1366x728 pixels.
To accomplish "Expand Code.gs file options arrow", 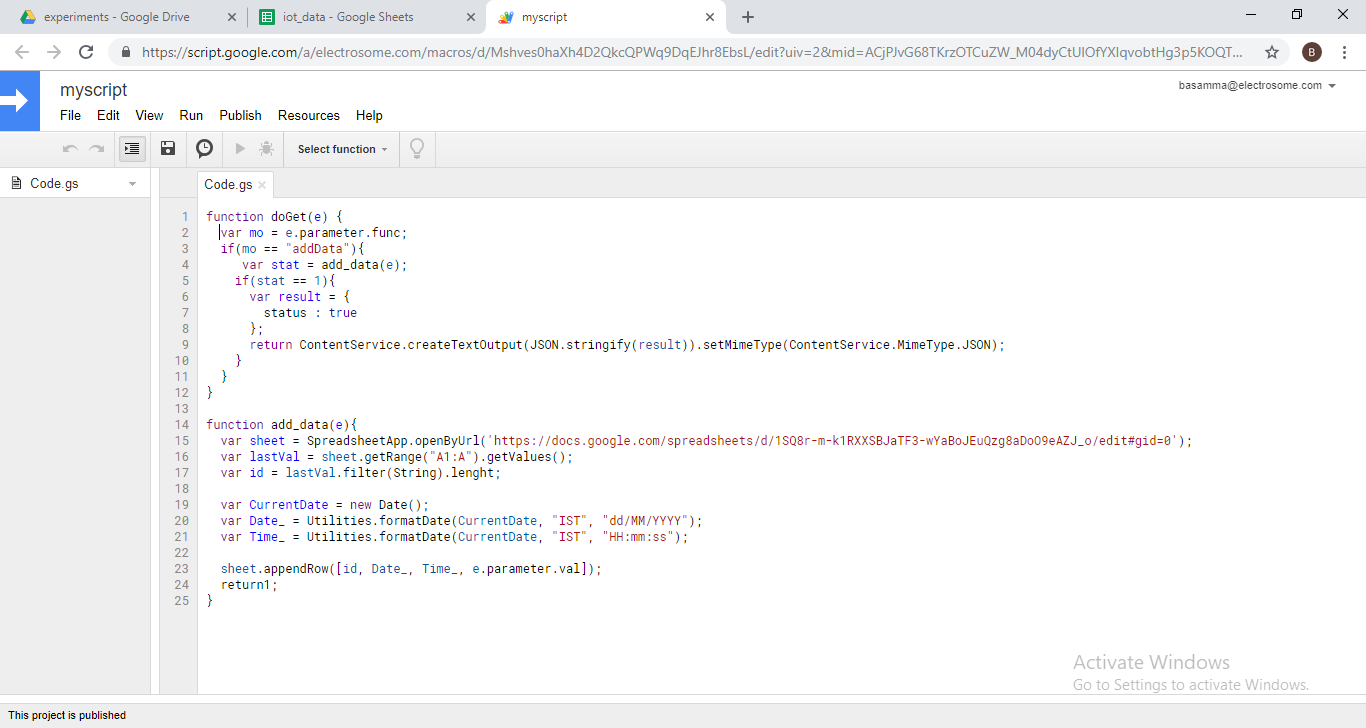I will click(x=132, y=184).
